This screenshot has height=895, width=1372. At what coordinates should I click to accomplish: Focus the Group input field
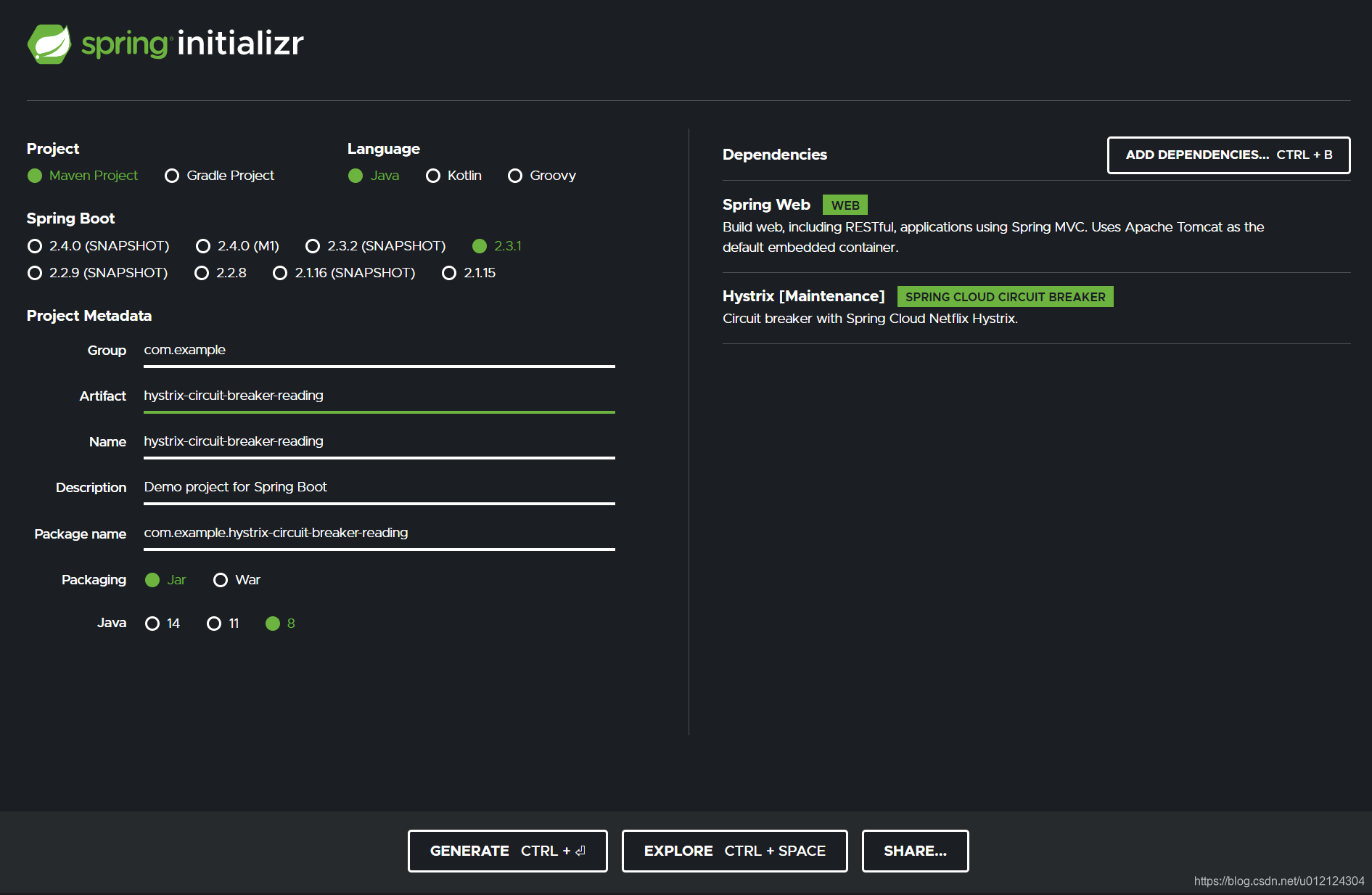(379, 351)
